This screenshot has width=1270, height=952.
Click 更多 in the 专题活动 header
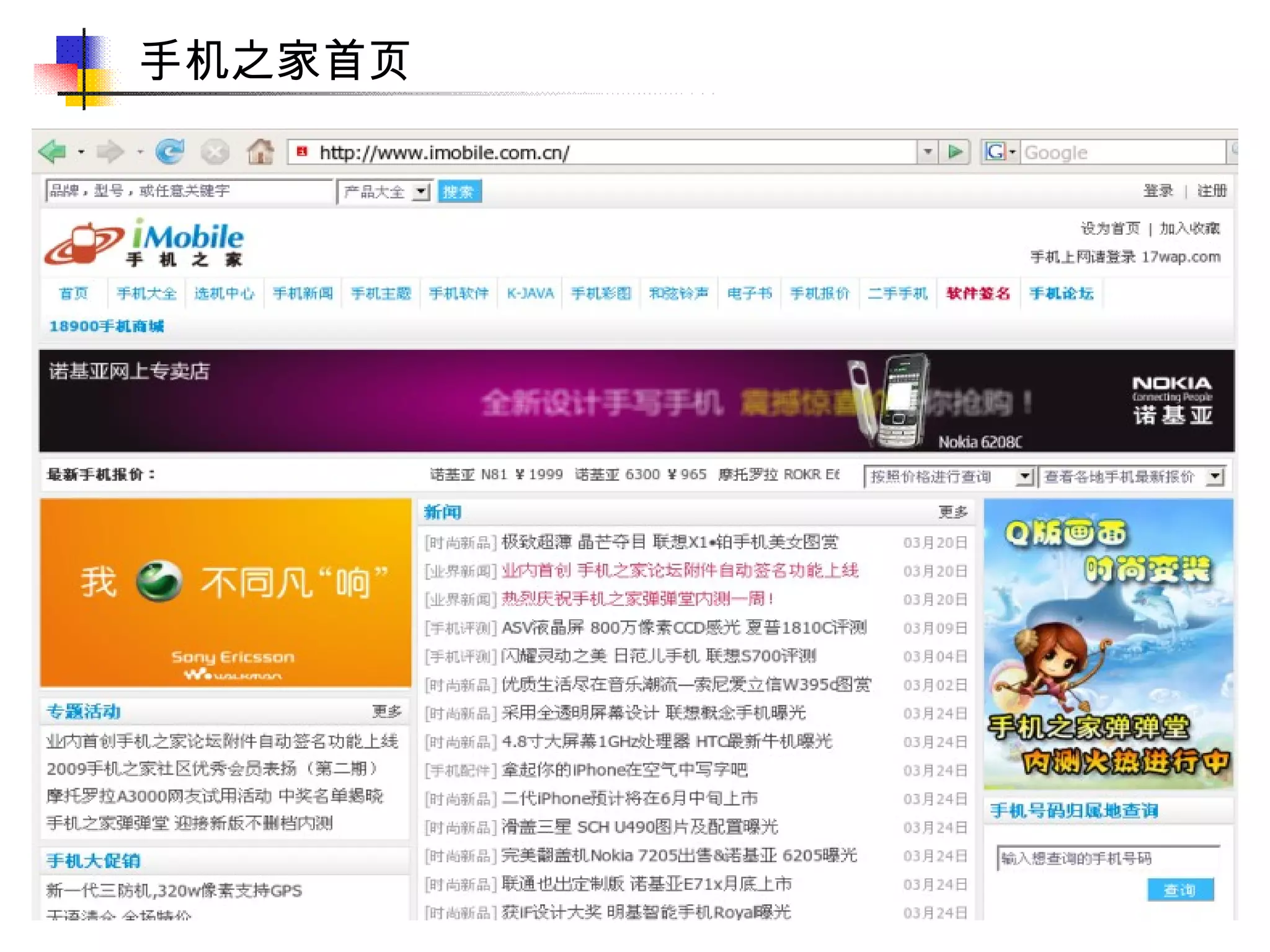387,711
